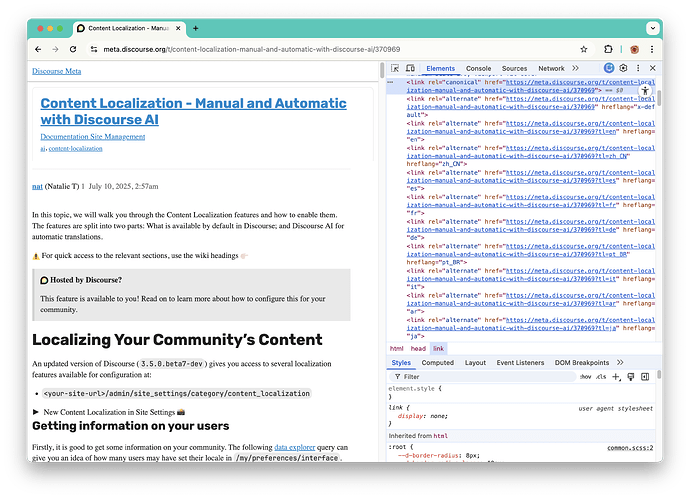Open the Discourse Meta link

pos(56,71)
